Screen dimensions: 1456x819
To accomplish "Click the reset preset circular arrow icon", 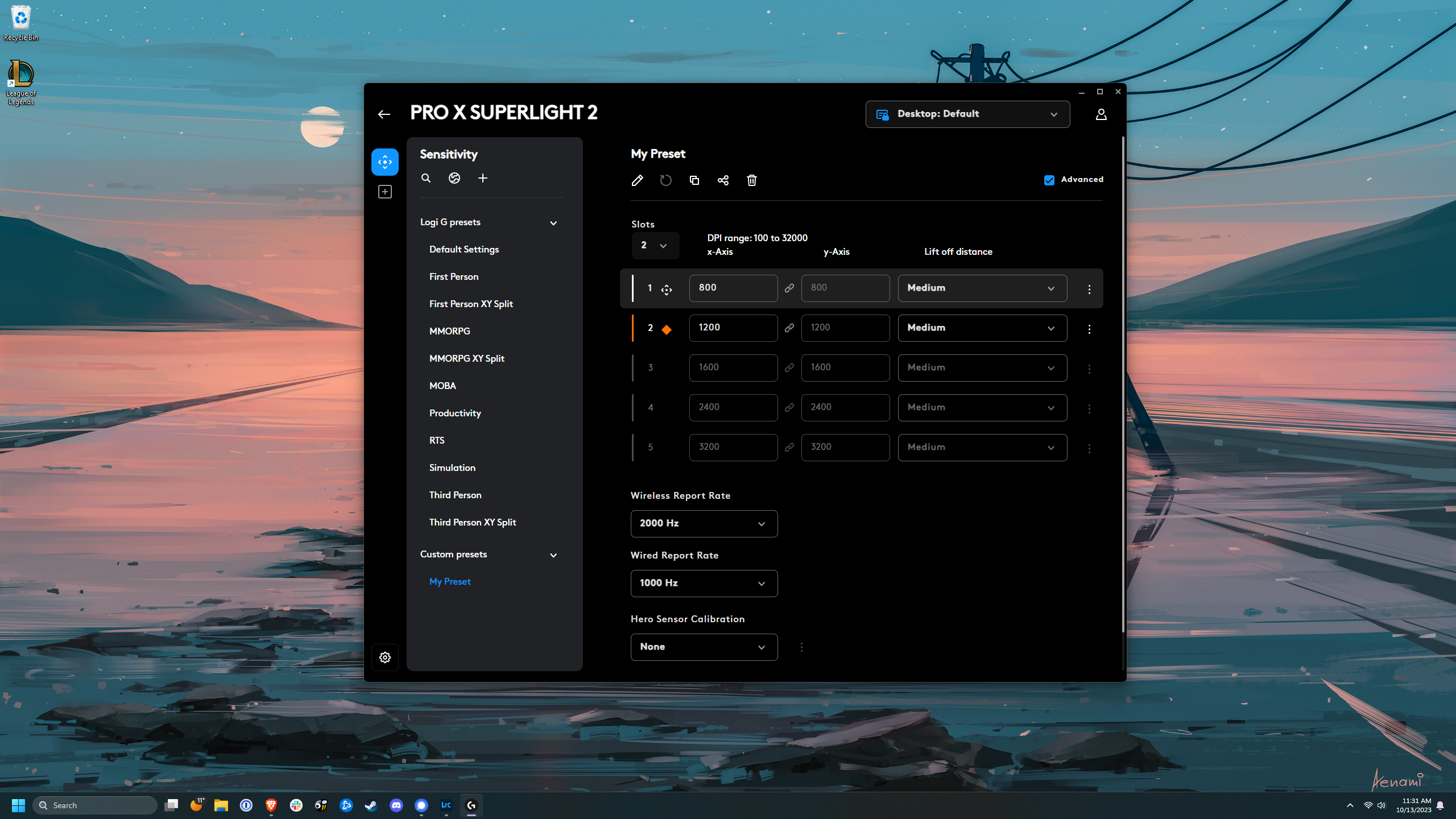I will pos(665,180).
